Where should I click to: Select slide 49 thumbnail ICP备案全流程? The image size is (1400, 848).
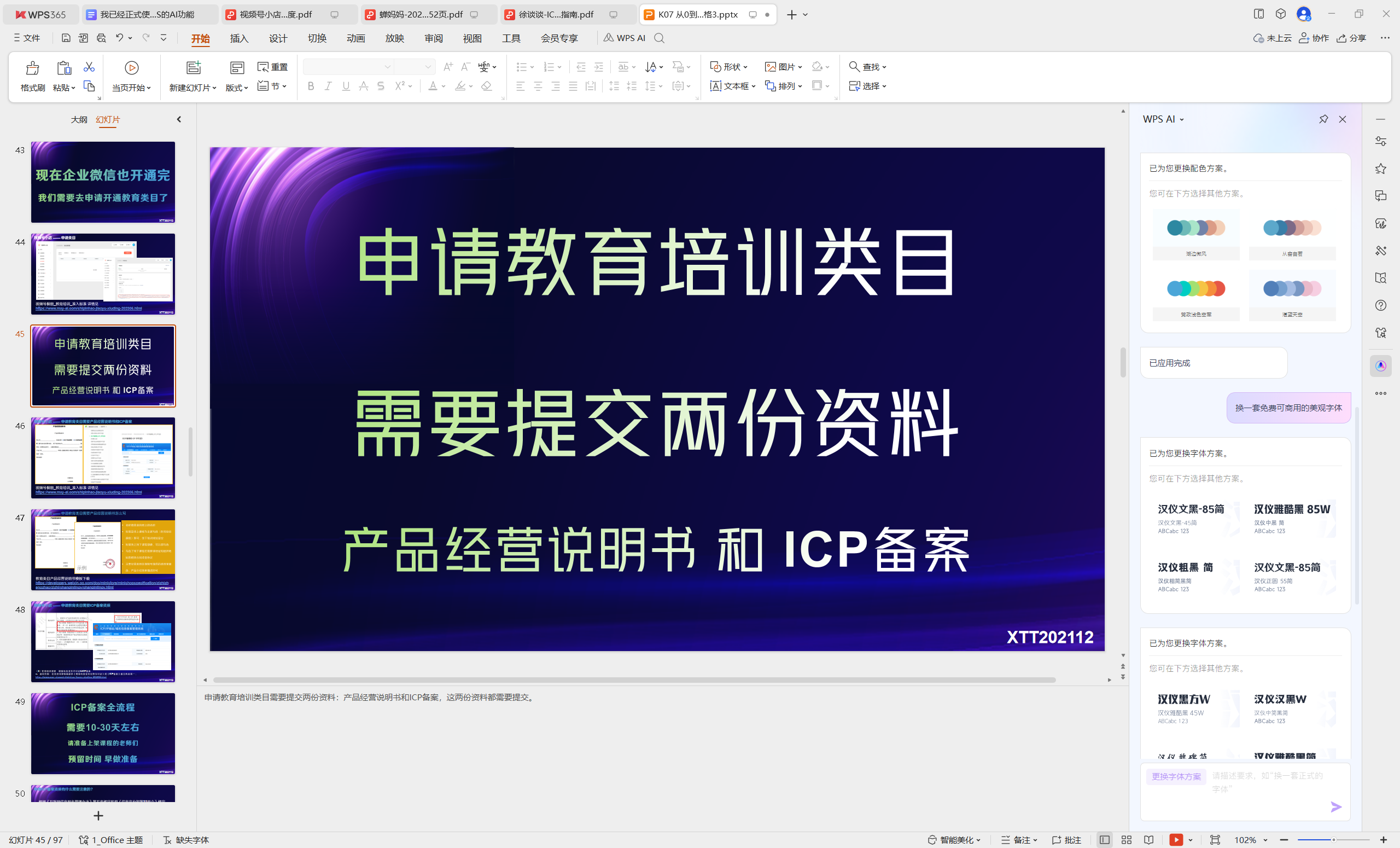point(103,733)
